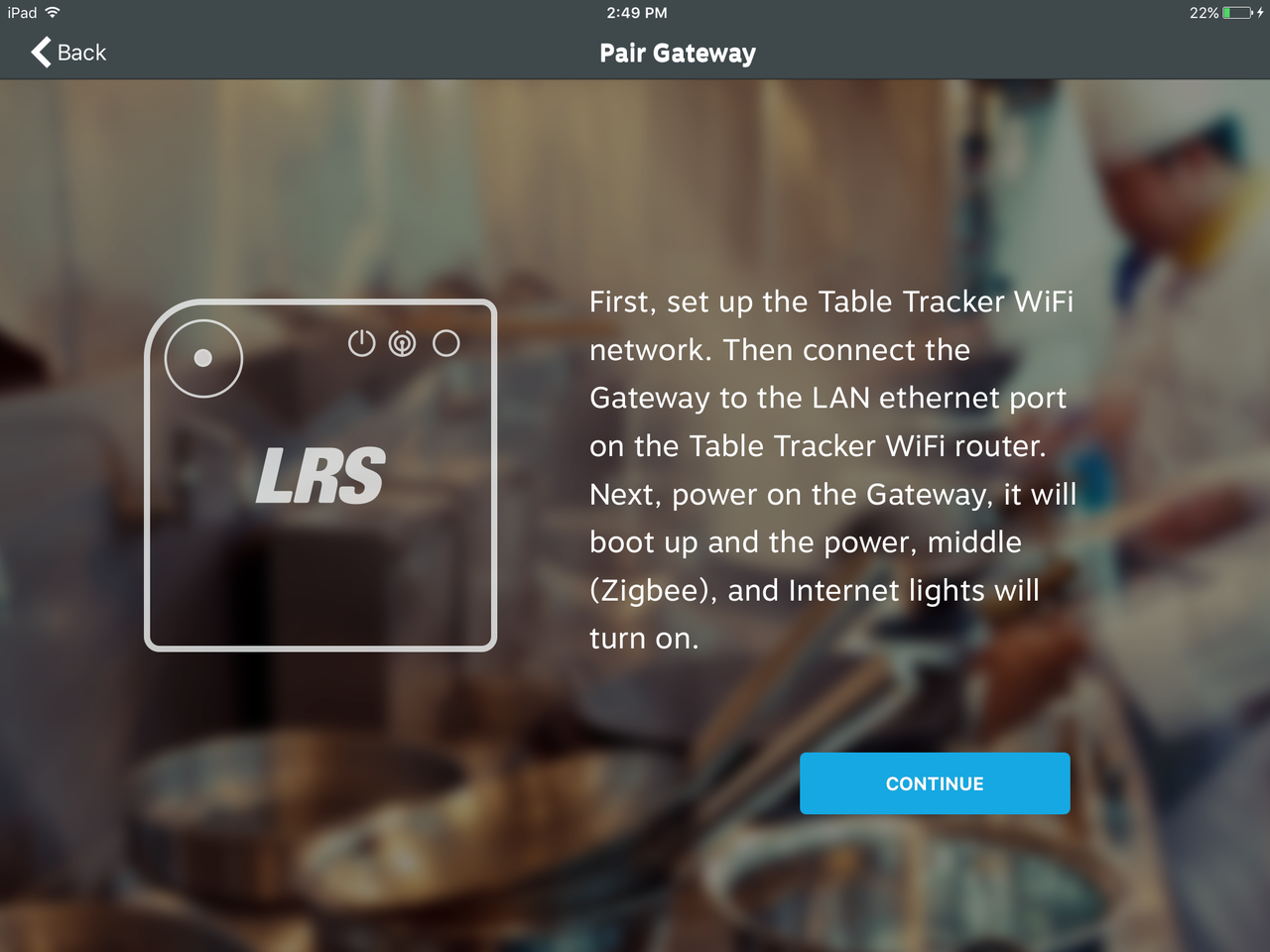Click the CONTINUE button
1270x952 pixels.
pyautogui.click(x=935, y=783)
